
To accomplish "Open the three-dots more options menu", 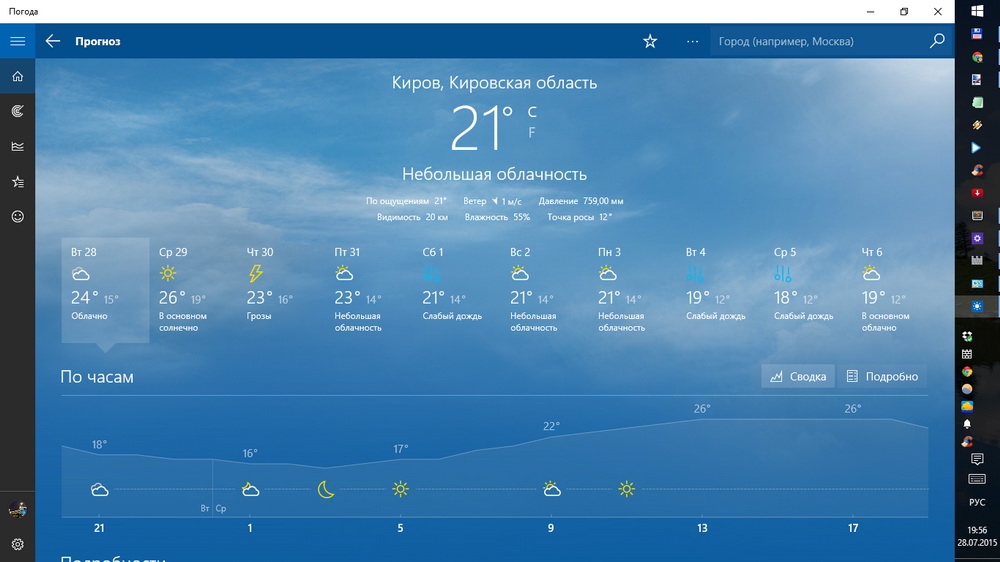I will pos(693,41).
